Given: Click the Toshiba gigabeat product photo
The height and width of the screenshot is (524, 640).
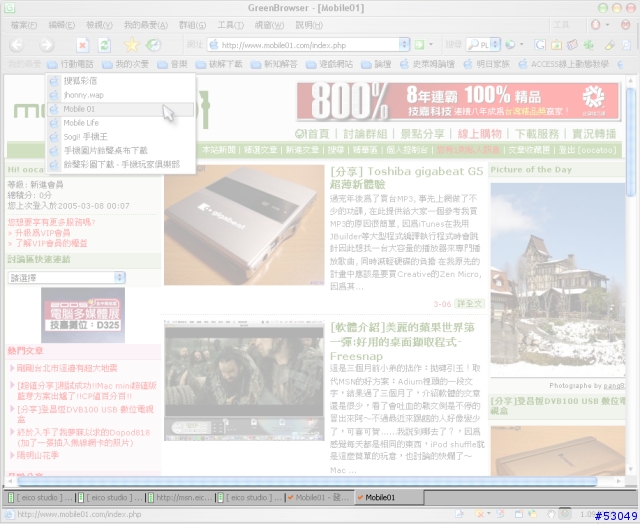Looking at the screenshot, I should point(244,225).
